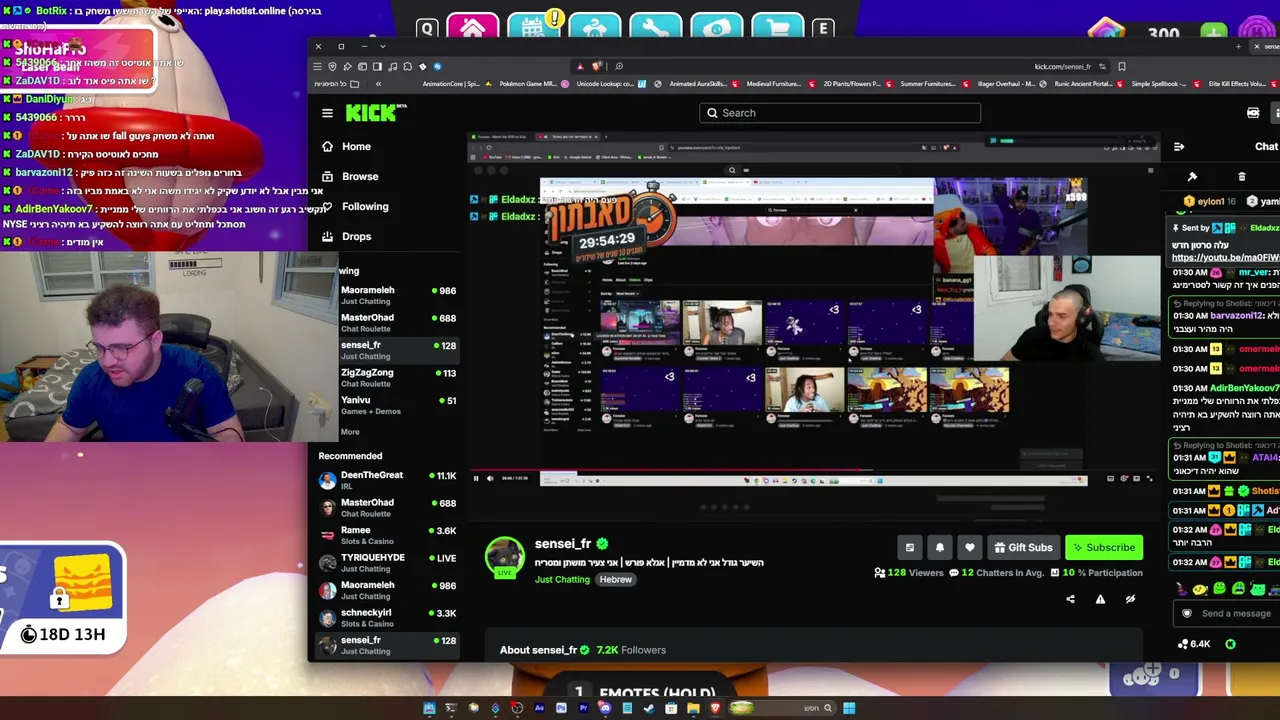Open Adobe After Effects from taskbar
Viewport: 1280px width, 720px height.
pos(539,708)
